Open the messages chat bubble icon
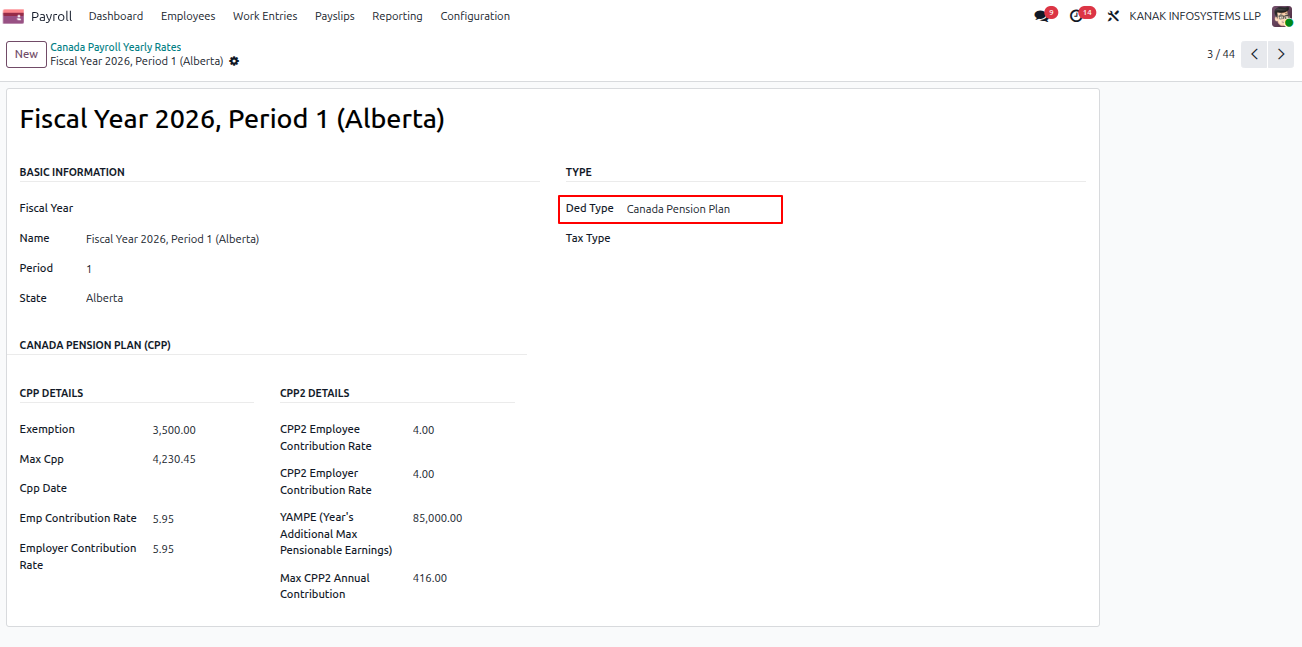 click(1041, 16)
